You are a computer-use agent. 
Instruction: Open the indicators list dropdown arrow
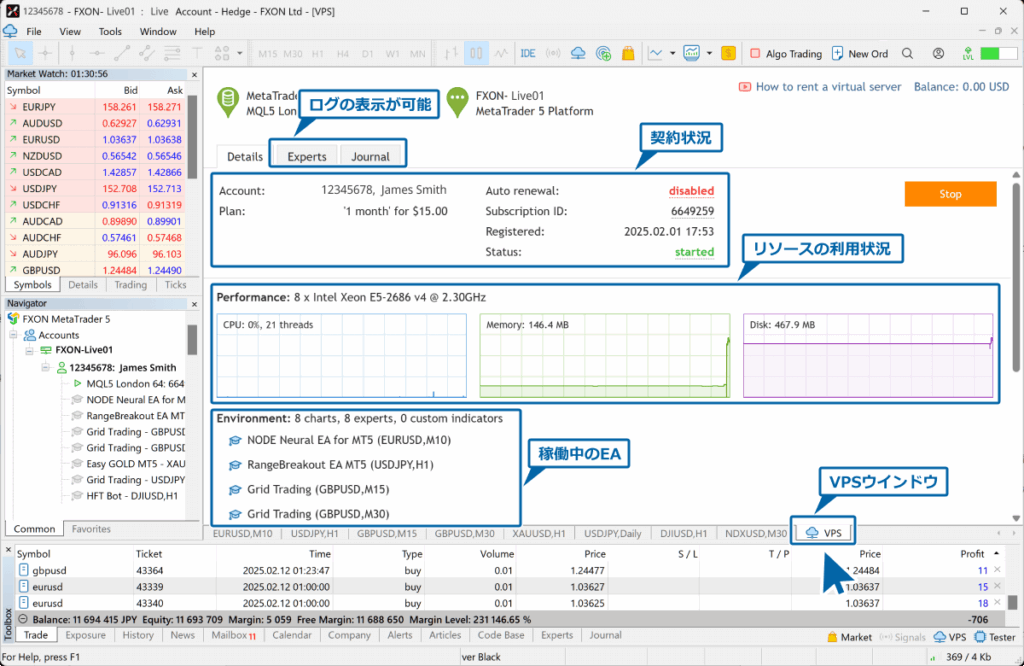coord(673,54)
